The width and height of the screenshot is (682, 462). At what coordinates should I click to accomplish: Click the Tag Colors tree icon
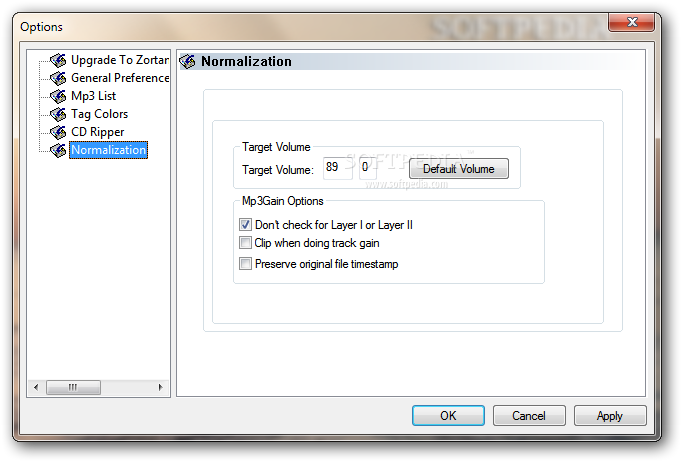tap(58, 114)
